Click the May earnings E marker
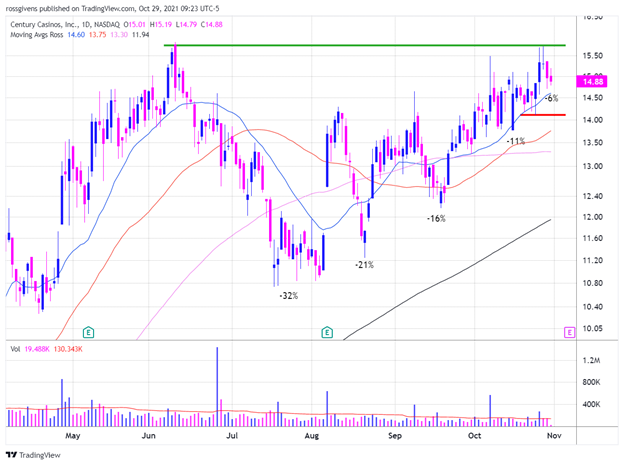This screenshot has height=465, width=624. coord(88,332)
